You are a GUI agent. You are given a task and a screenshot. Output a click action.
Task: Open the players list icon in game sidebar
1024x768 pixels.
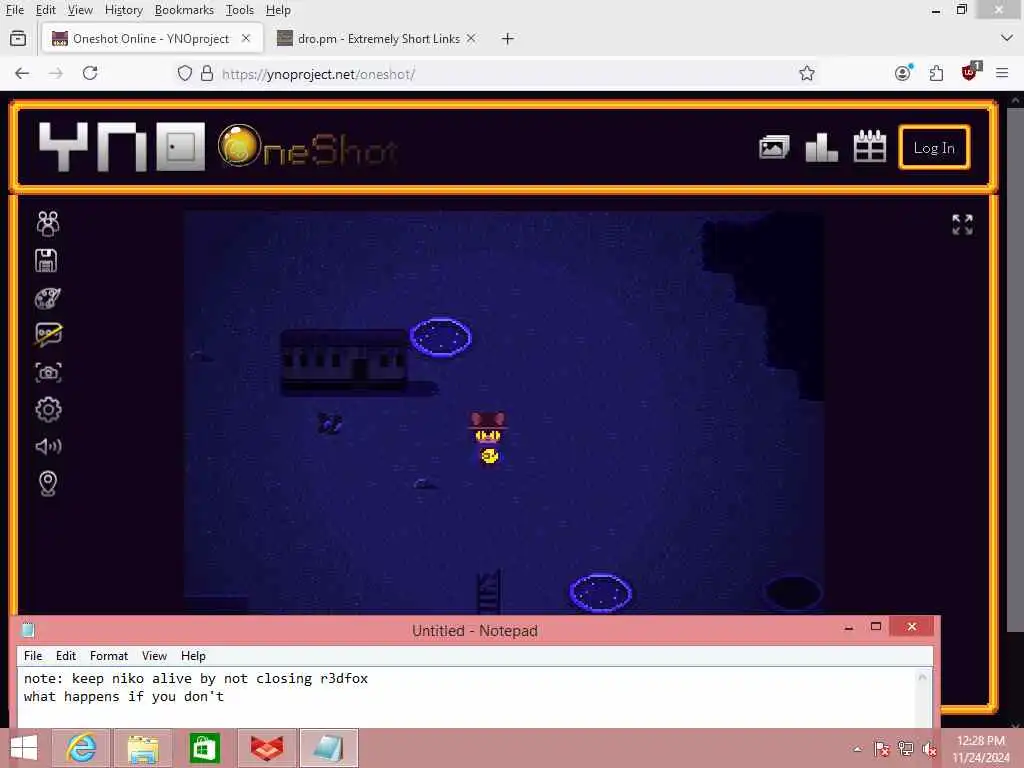click(48, 223)
